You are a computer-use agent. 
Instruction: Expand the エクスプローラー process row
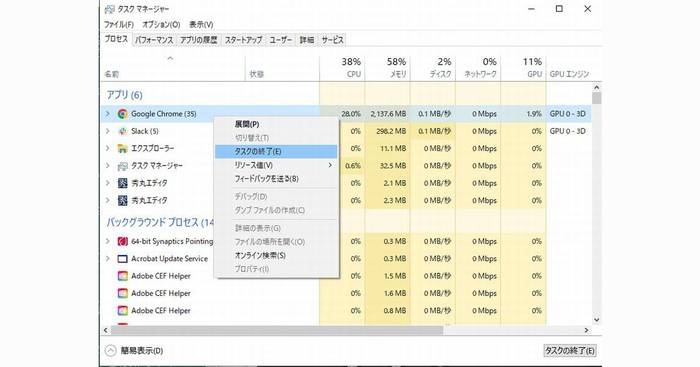(108, 148)
